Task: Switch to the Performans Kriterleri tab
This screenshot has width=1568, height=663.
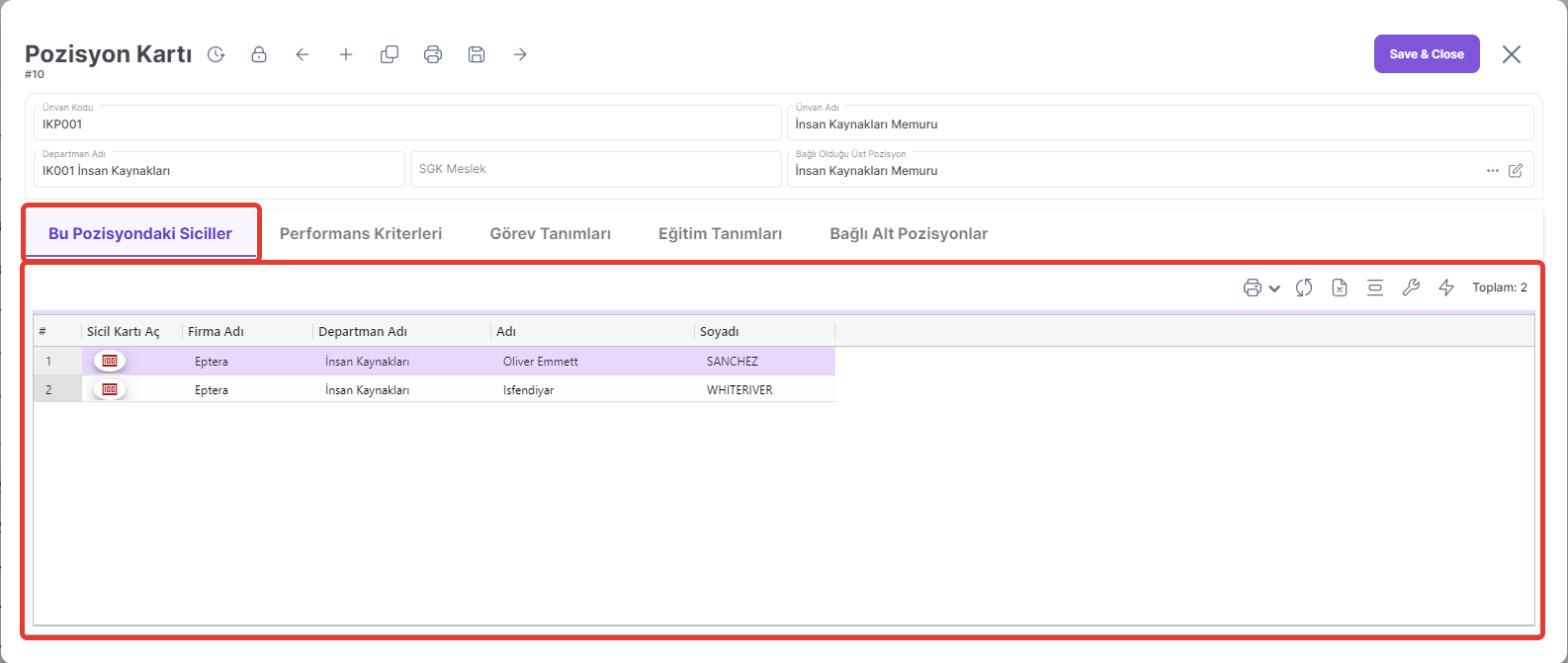Action: click(361, 234)
